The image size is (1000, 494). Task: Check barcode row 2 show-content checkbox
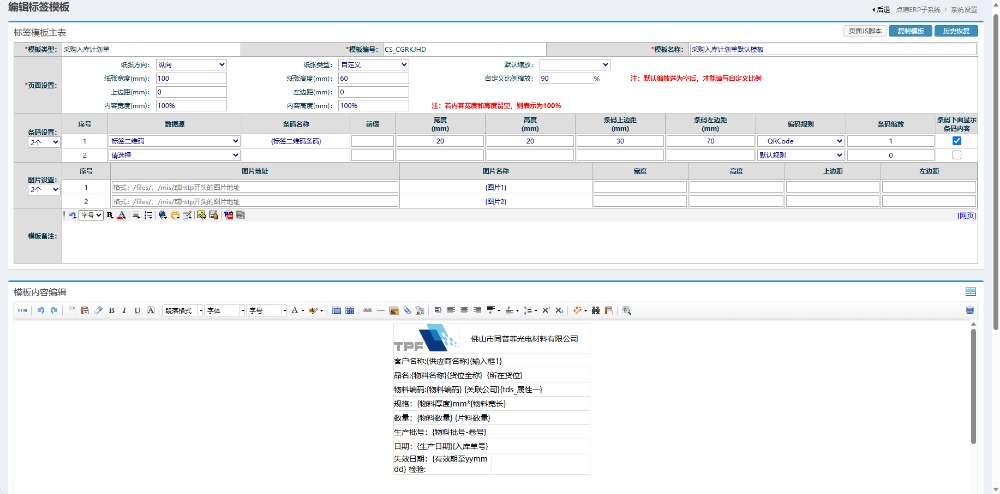point(957,155)
